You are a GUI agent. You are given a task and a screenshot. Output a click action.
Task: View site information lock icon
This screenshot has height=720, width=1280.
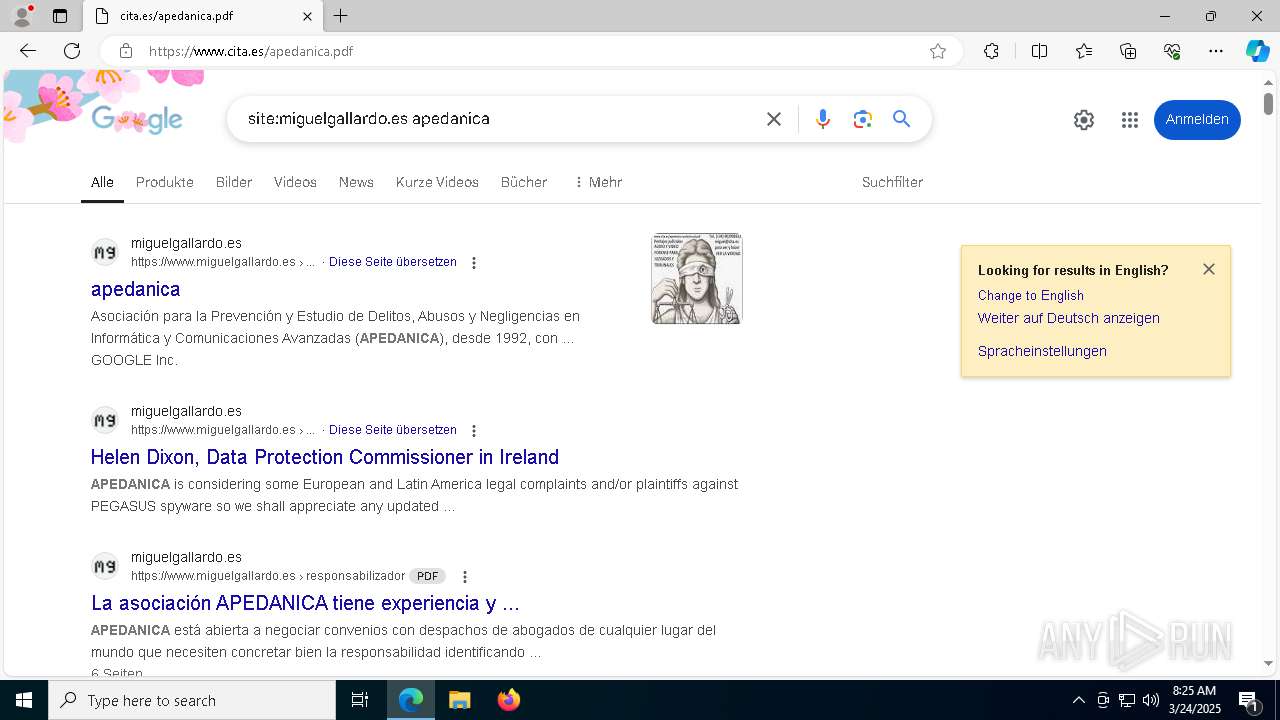pyautogui.click(x=126, y=51)
